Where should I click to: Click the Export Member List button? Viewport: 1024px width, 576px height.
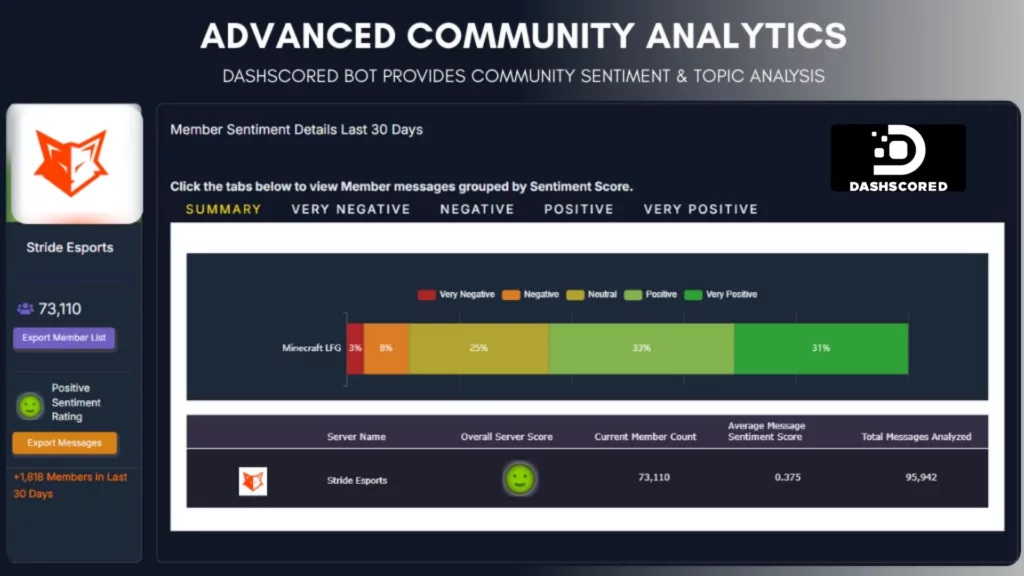click(x=64, y=338)
